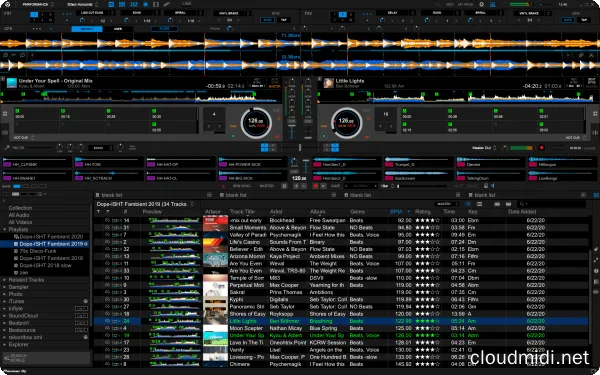Image resolution: width=600 pixels, height=375 pixels.
Task: Click deck 2 jog platter showing 126.00
Action: 346,123
